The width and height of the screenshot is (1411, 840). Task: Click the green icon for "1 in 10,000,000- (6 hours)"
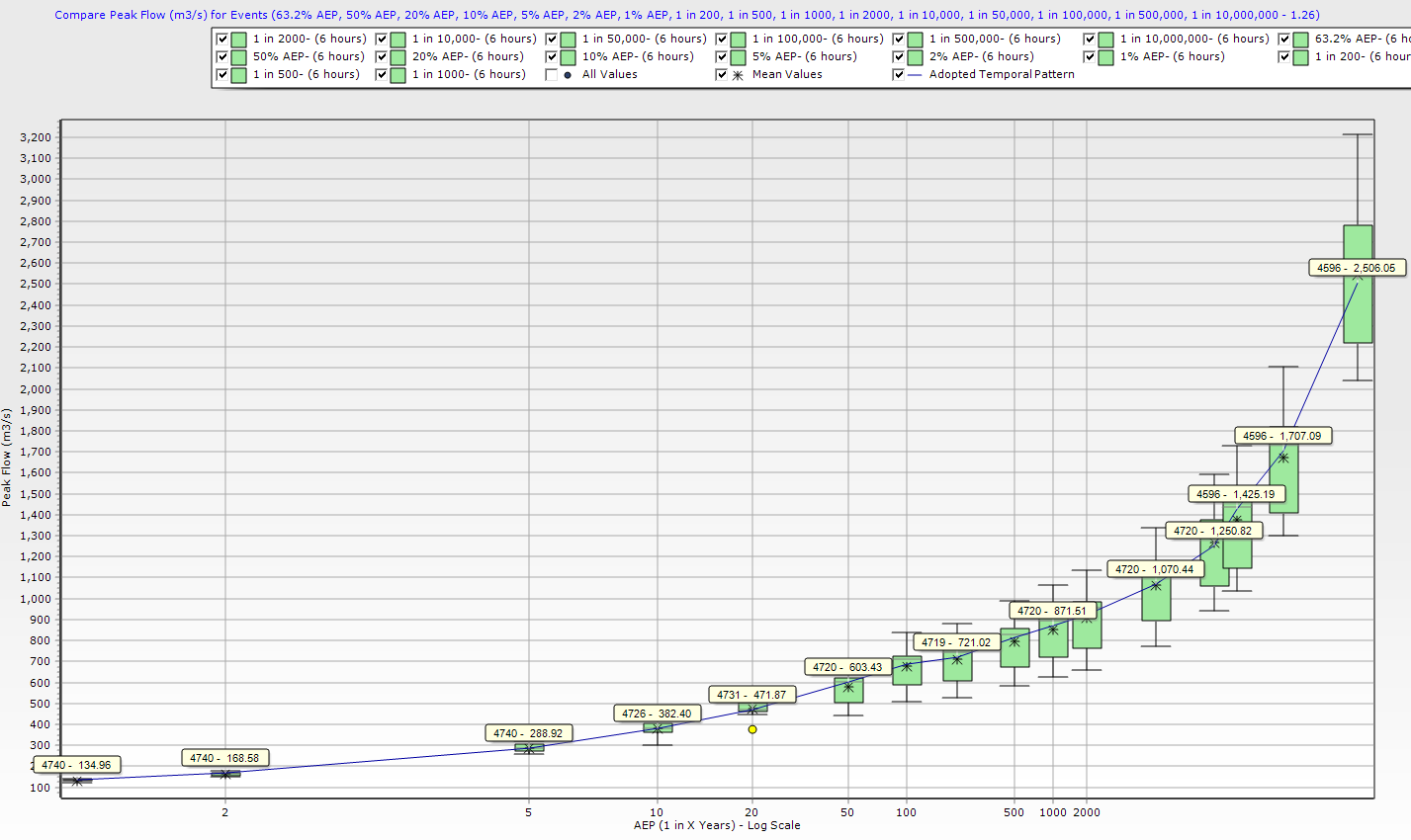click(1106, 39)
